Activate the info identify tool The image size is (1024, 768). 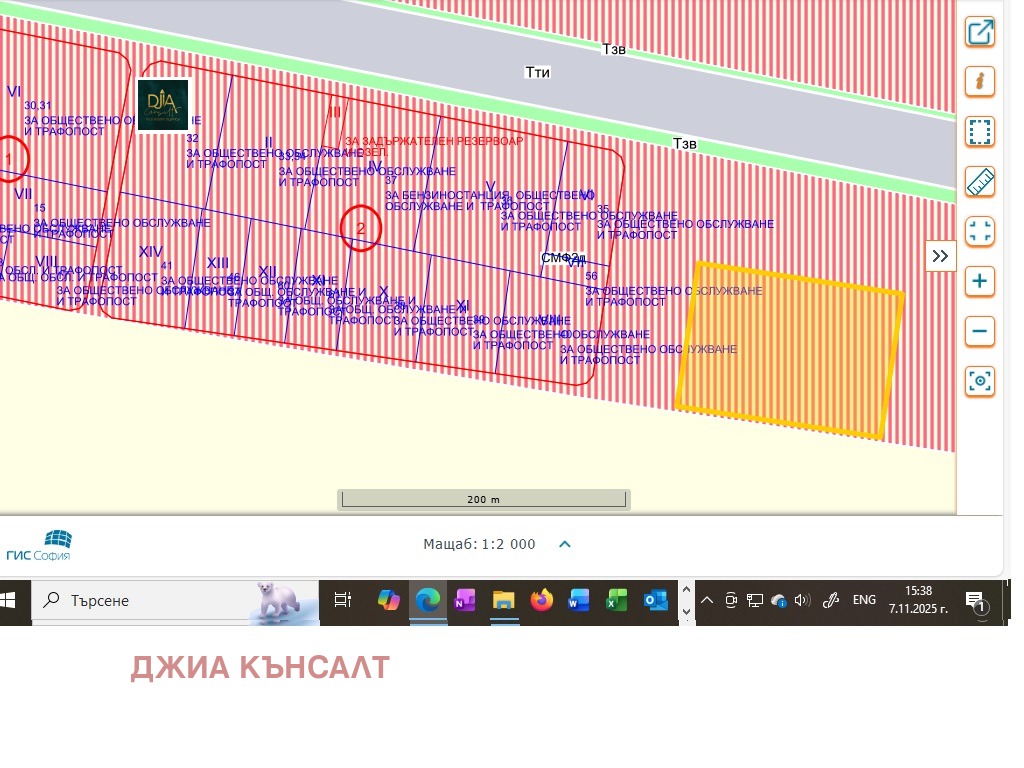coord(980,82)
